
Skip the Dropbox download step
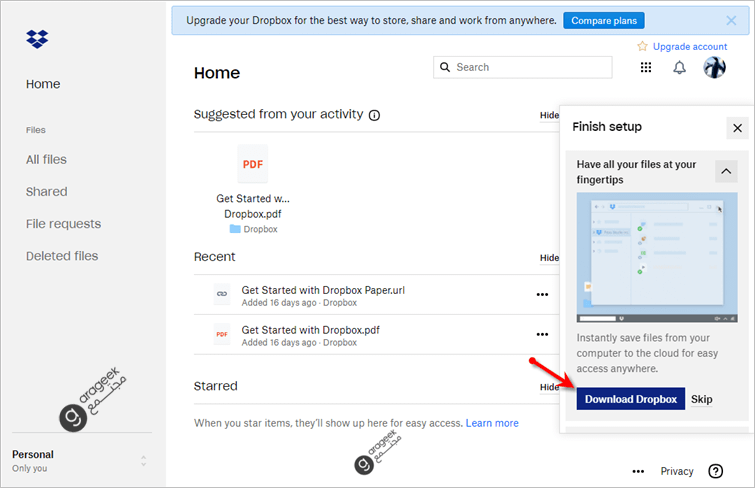click(x=702, y=399)
